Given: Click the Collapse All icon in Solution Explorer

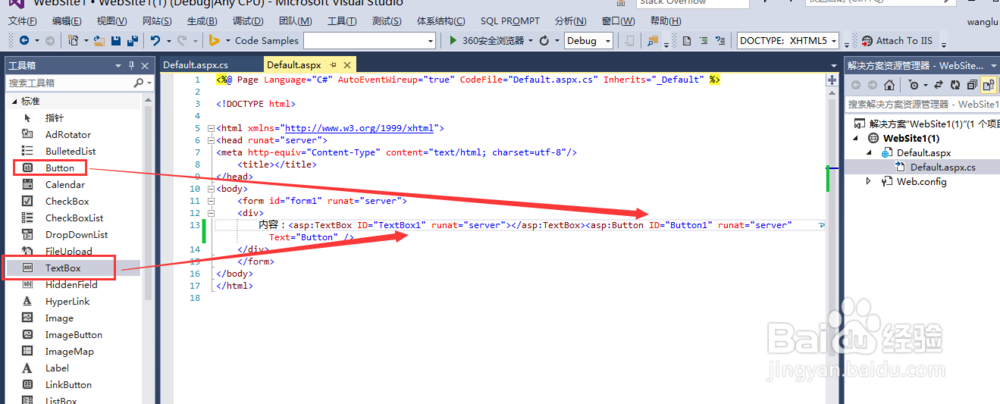Looking at the screenshot, I should (971, 84).
